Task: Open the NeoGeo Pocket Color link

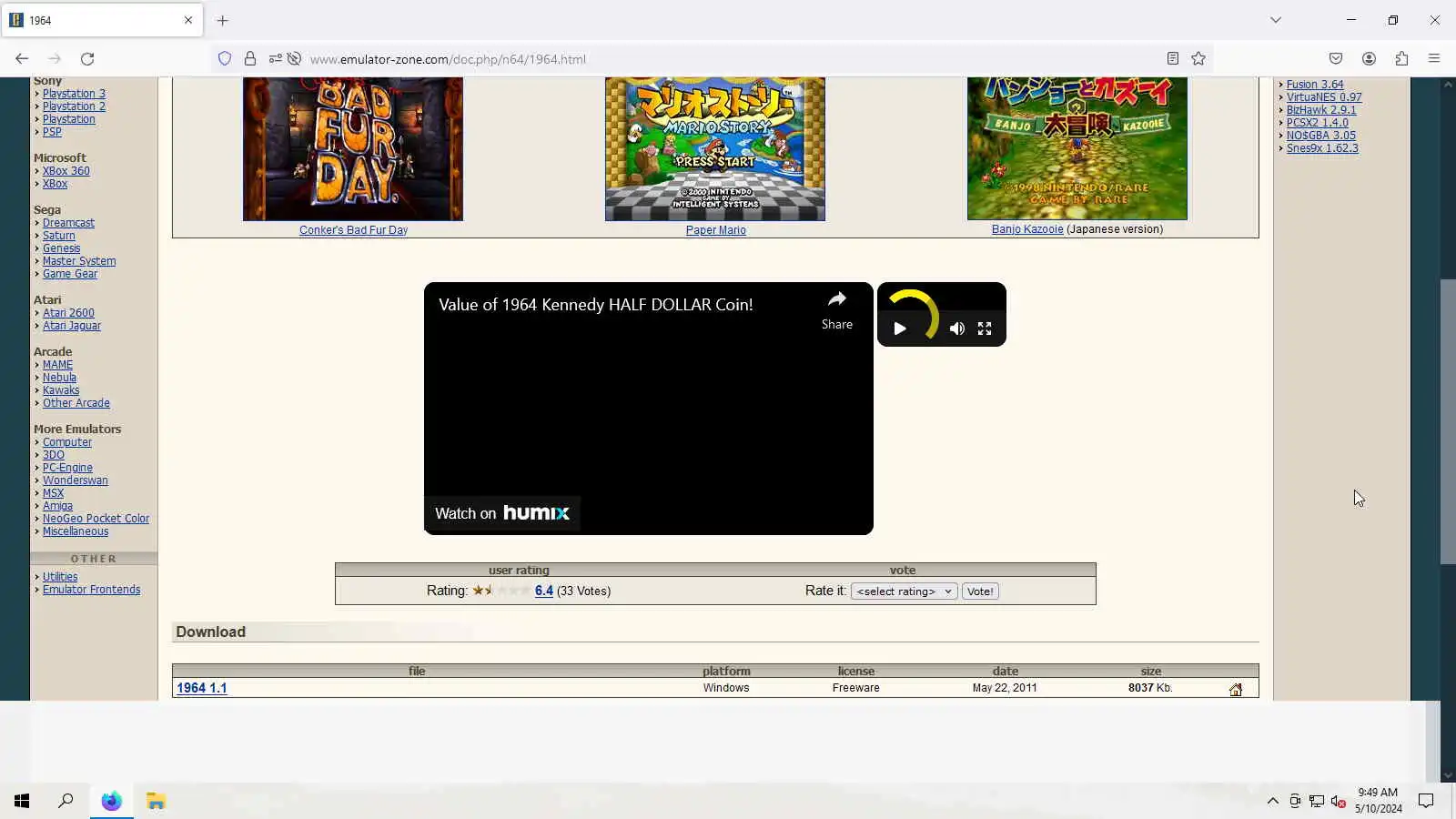Action: coord(96,519)
